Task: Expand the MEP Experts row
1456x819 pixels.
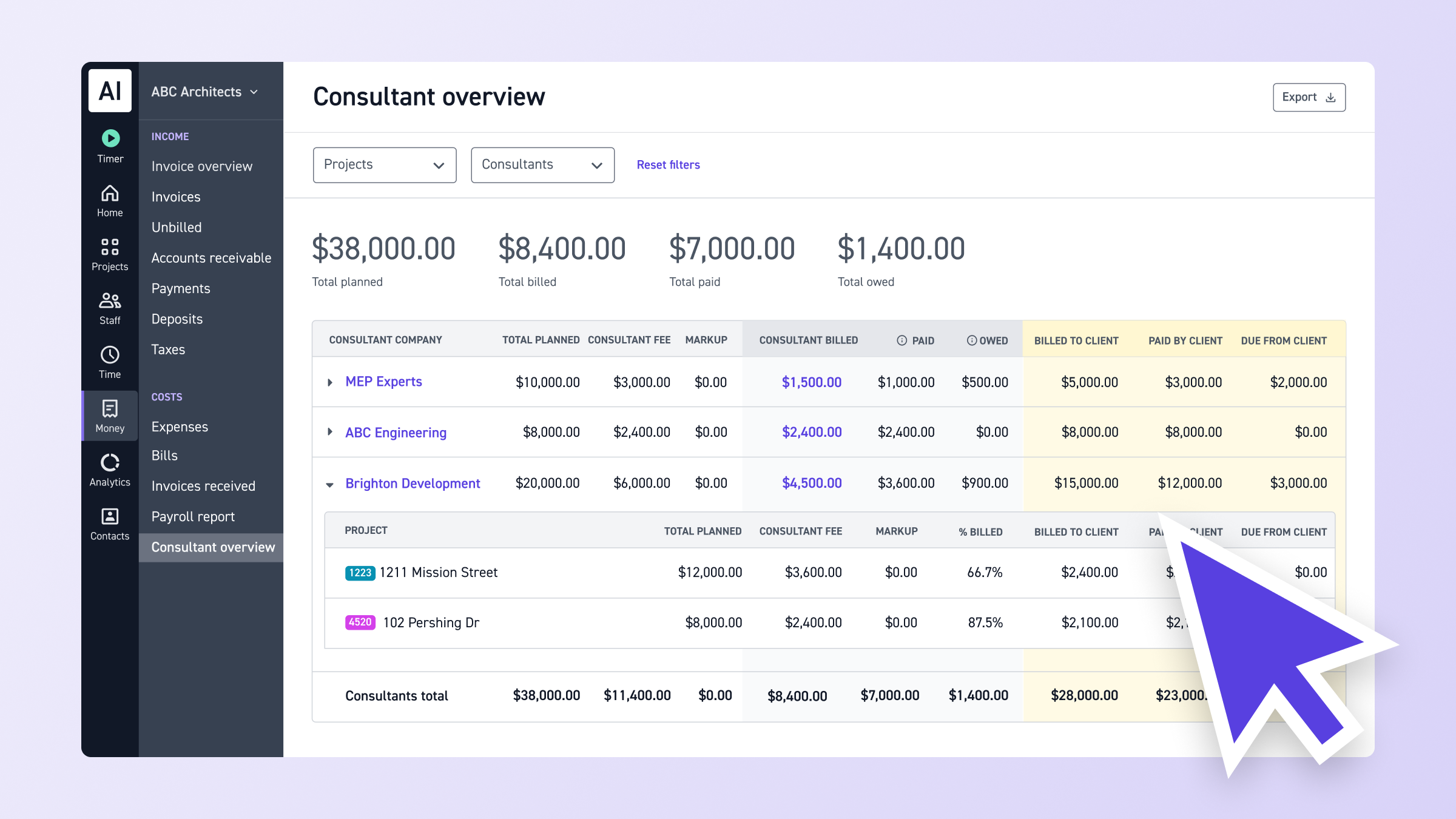Action: (330, 382)
